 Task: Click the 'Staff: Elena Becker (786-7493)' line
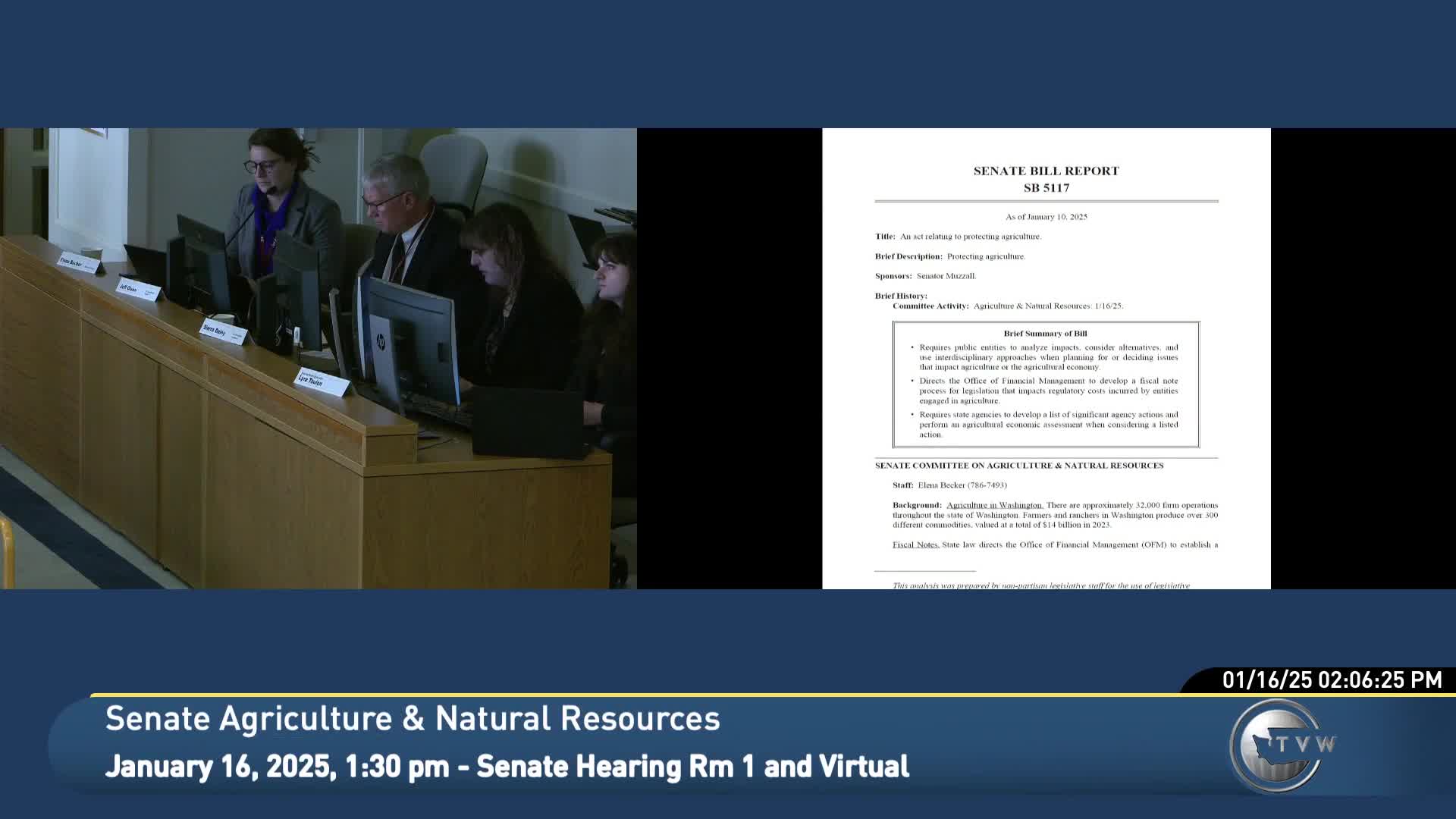(x=949, y=485)
